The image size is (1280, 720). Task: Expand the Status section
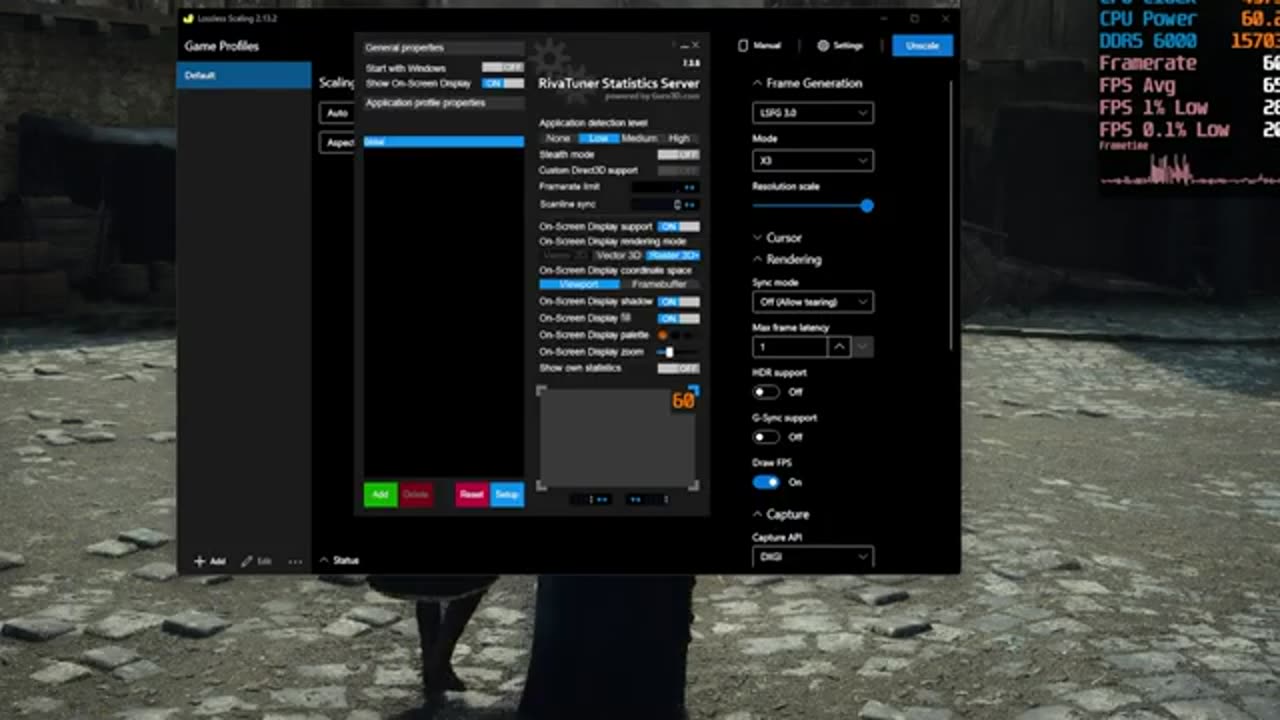tap(339, 561)
